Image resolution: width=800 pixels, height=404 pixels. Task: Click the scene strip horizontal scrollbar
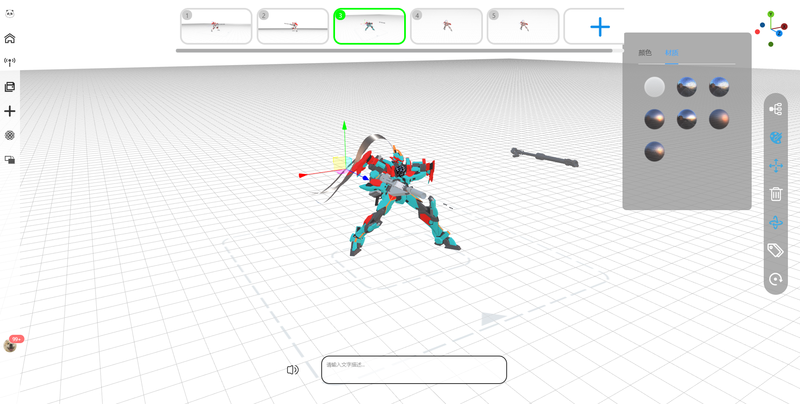click(x=394, y=50)
